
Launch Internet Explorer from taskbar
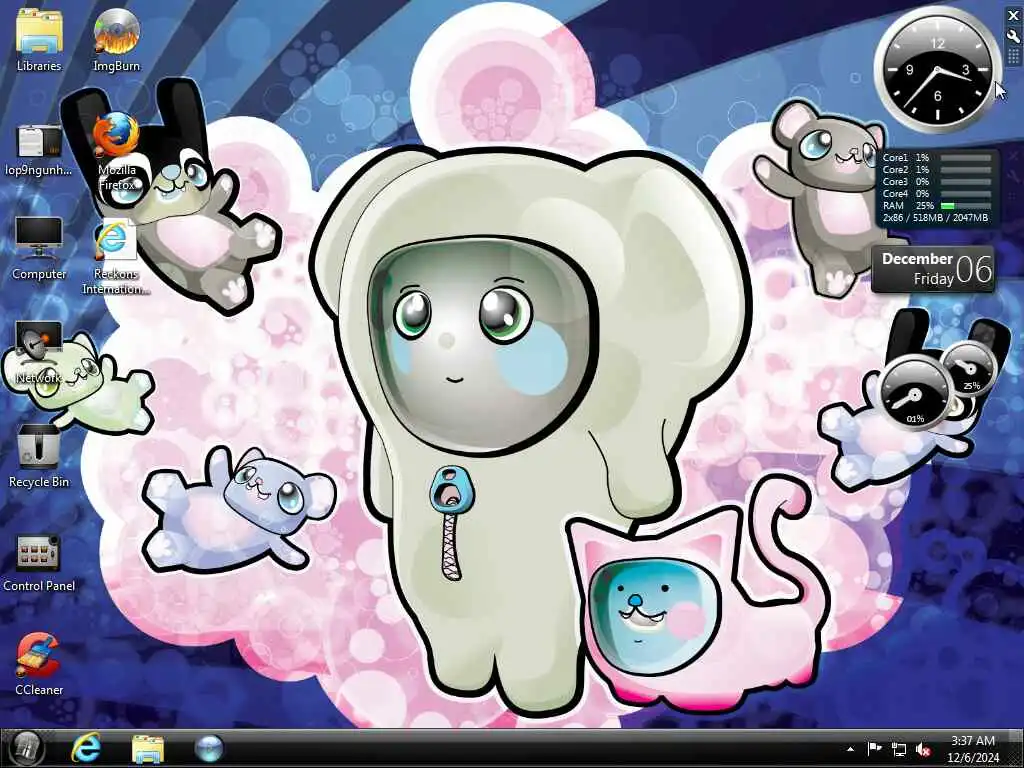coord(86,748)
